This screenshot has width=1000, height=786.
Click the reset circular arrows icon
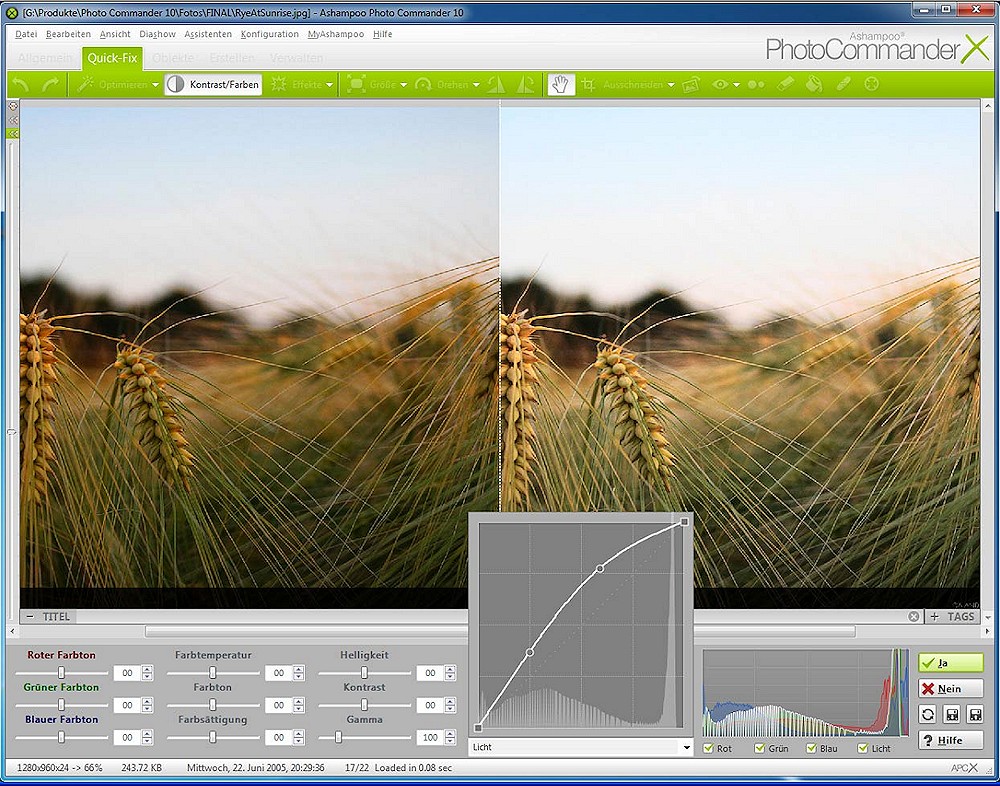[x=927, y=715]
